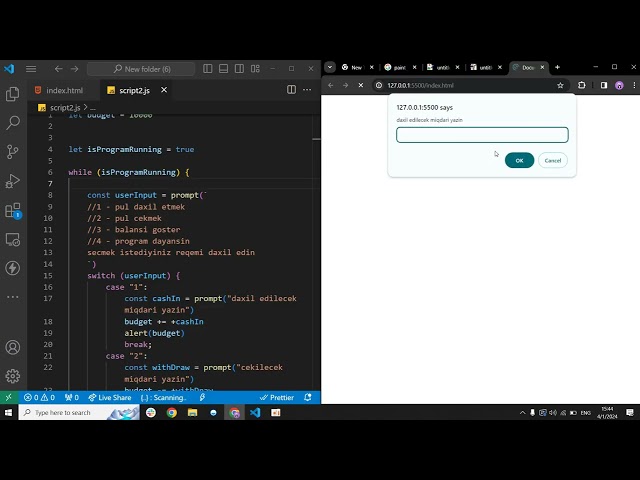The image size is (640, 480).
Task: Open the Run and Debug view
Action: [13, 181]
